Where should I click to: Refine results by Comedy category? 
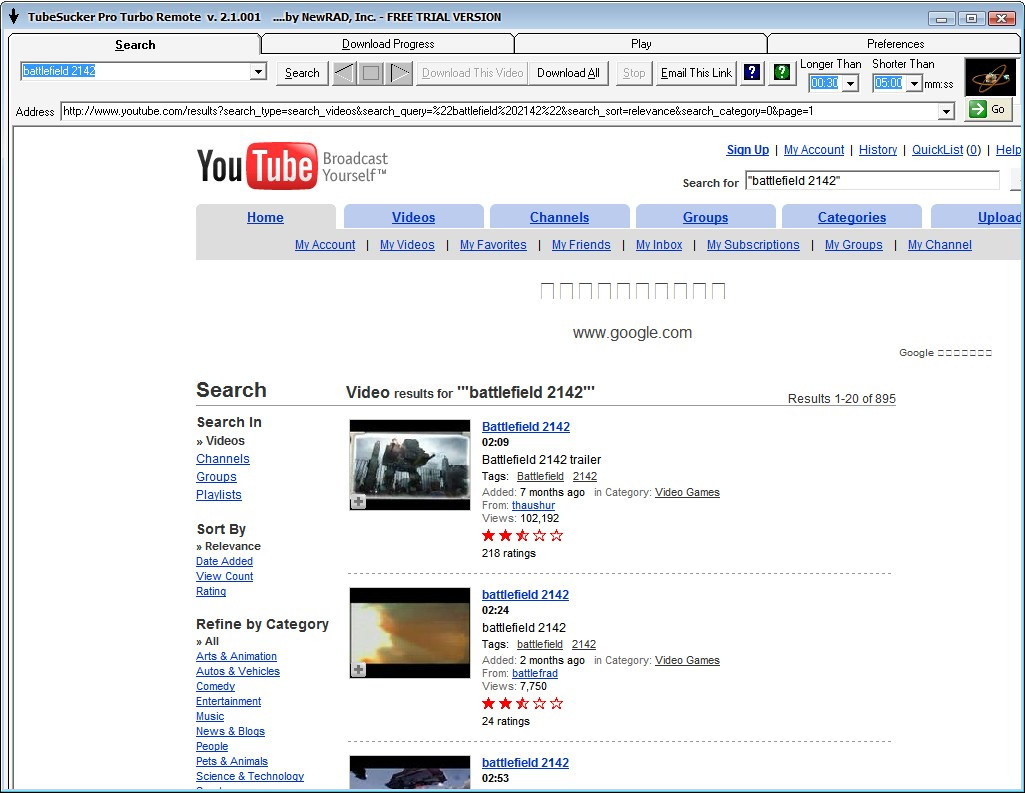point(215,686)
